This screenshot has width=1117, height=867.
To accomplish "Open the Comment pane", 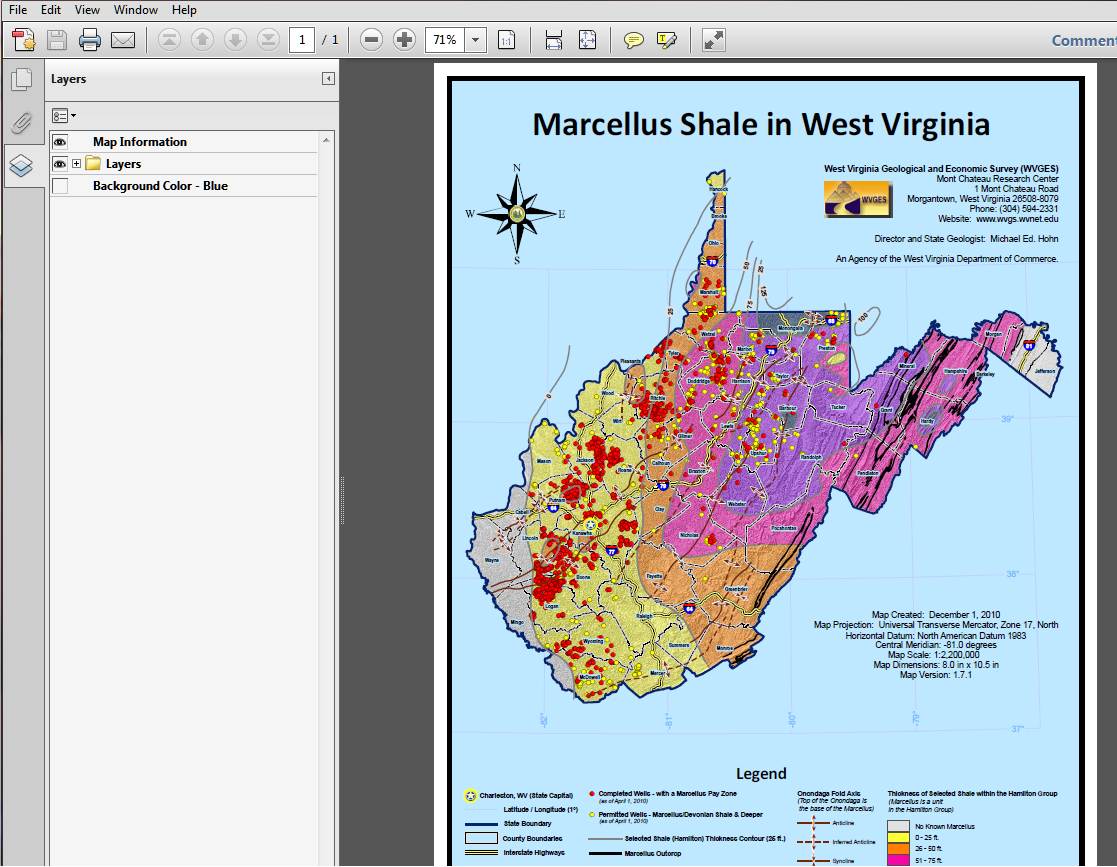I will [x=1084, y=41].
